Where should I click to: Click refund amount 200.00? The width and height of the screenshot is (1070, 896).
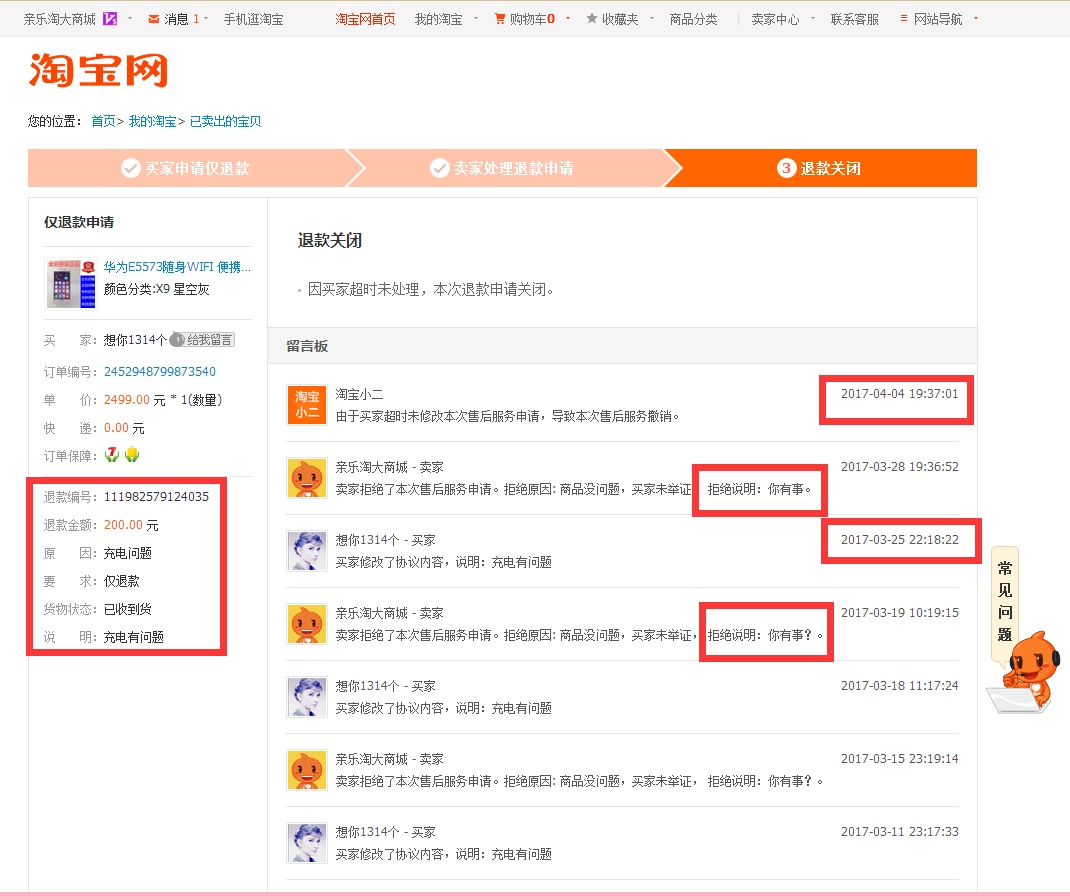[x=123, y=525]
